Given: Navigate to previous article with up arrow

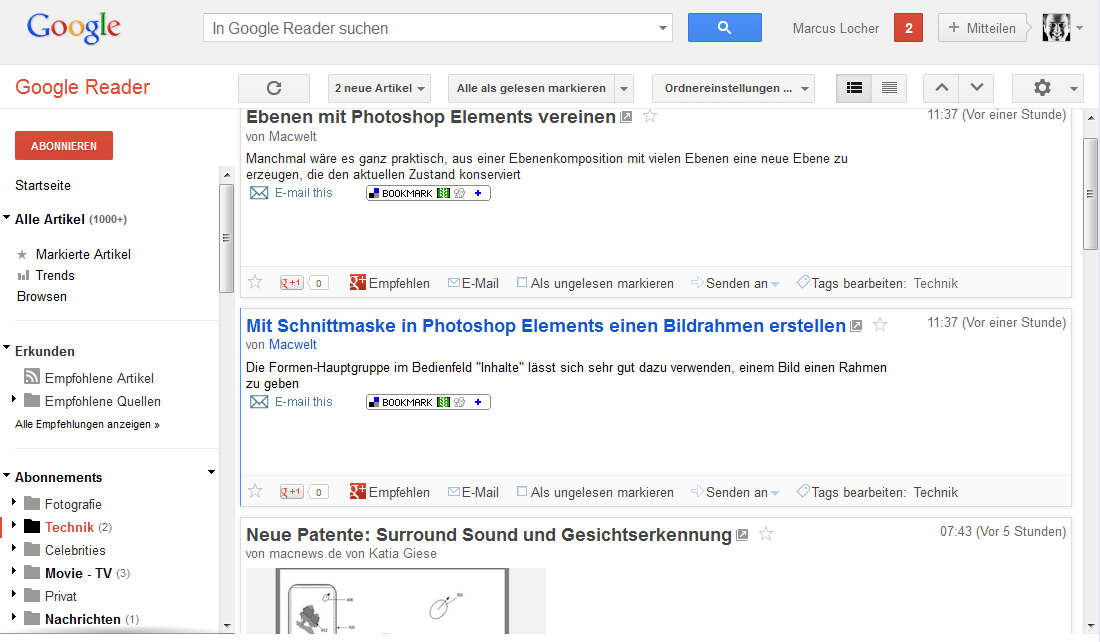Looking at the screenshot, I should (941, 88).
